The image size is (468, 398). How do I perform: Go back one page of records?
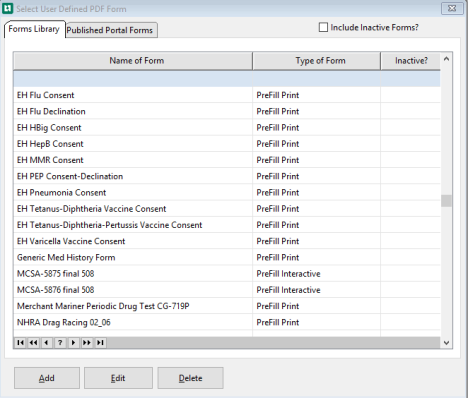(x=33, y=343)
